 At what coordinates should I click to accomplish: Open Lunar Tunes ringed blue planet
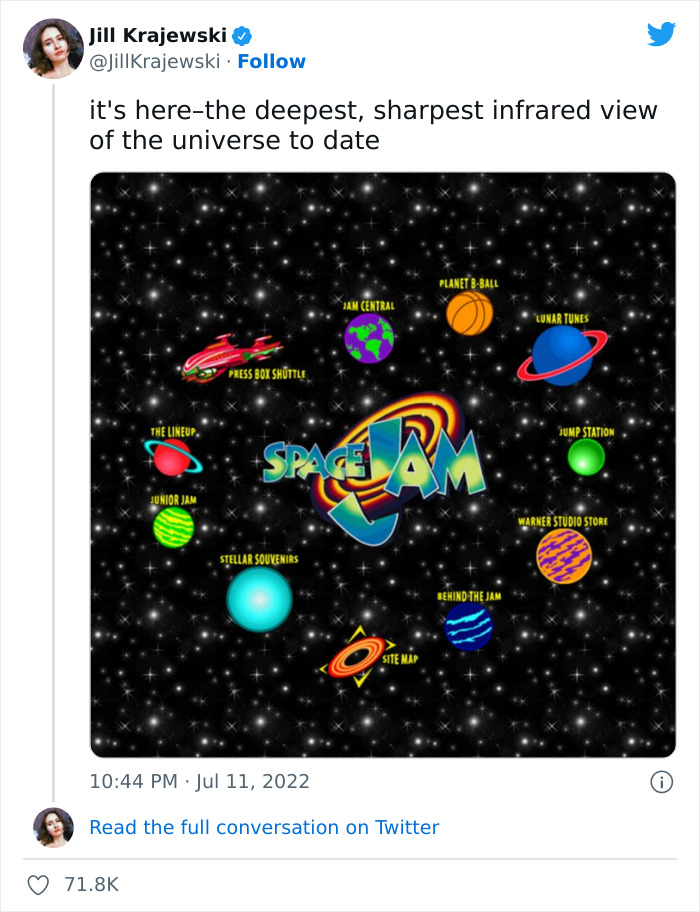pos(559,355)
